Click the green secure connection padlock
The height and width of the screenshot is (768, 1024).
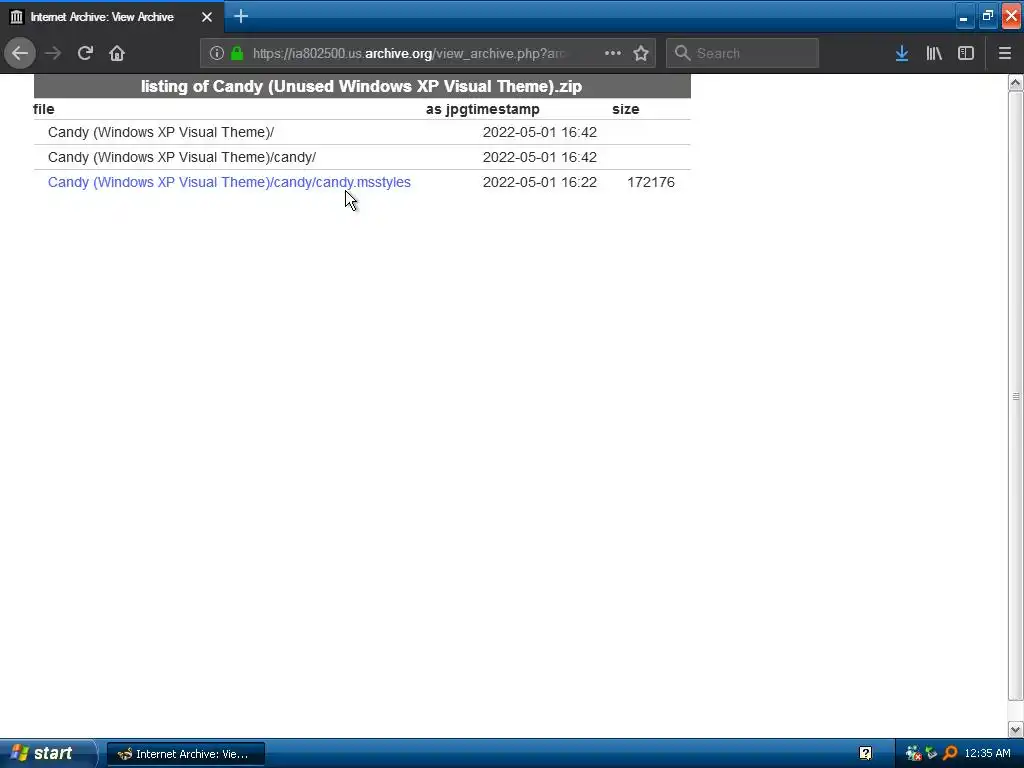237,54
